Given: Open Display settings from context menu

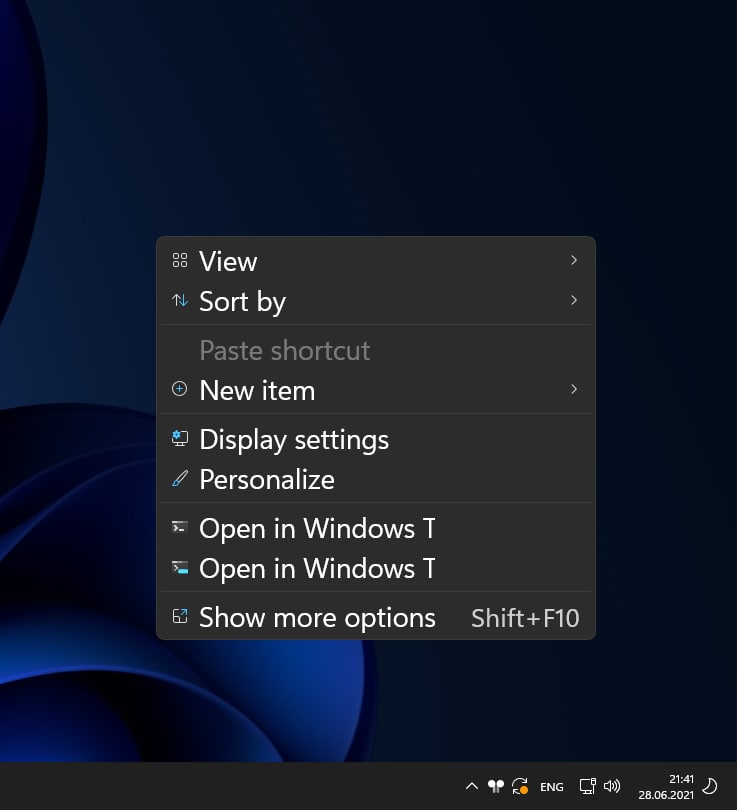Looking at the screenshot, I should pyautogui.click(x=375, y=439).
